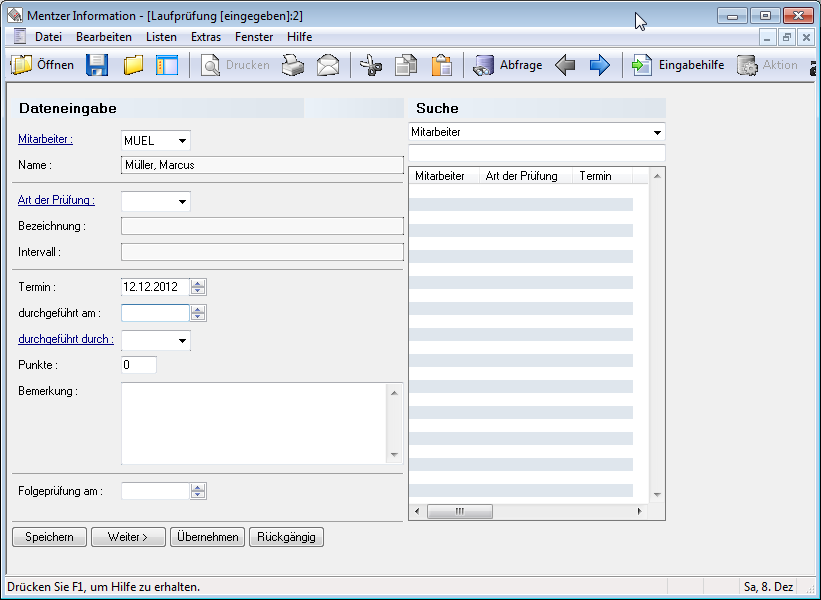Click the search results horizontal scrollbar
821x600 pixels.
pyautogui.click(x=528, y=512)
